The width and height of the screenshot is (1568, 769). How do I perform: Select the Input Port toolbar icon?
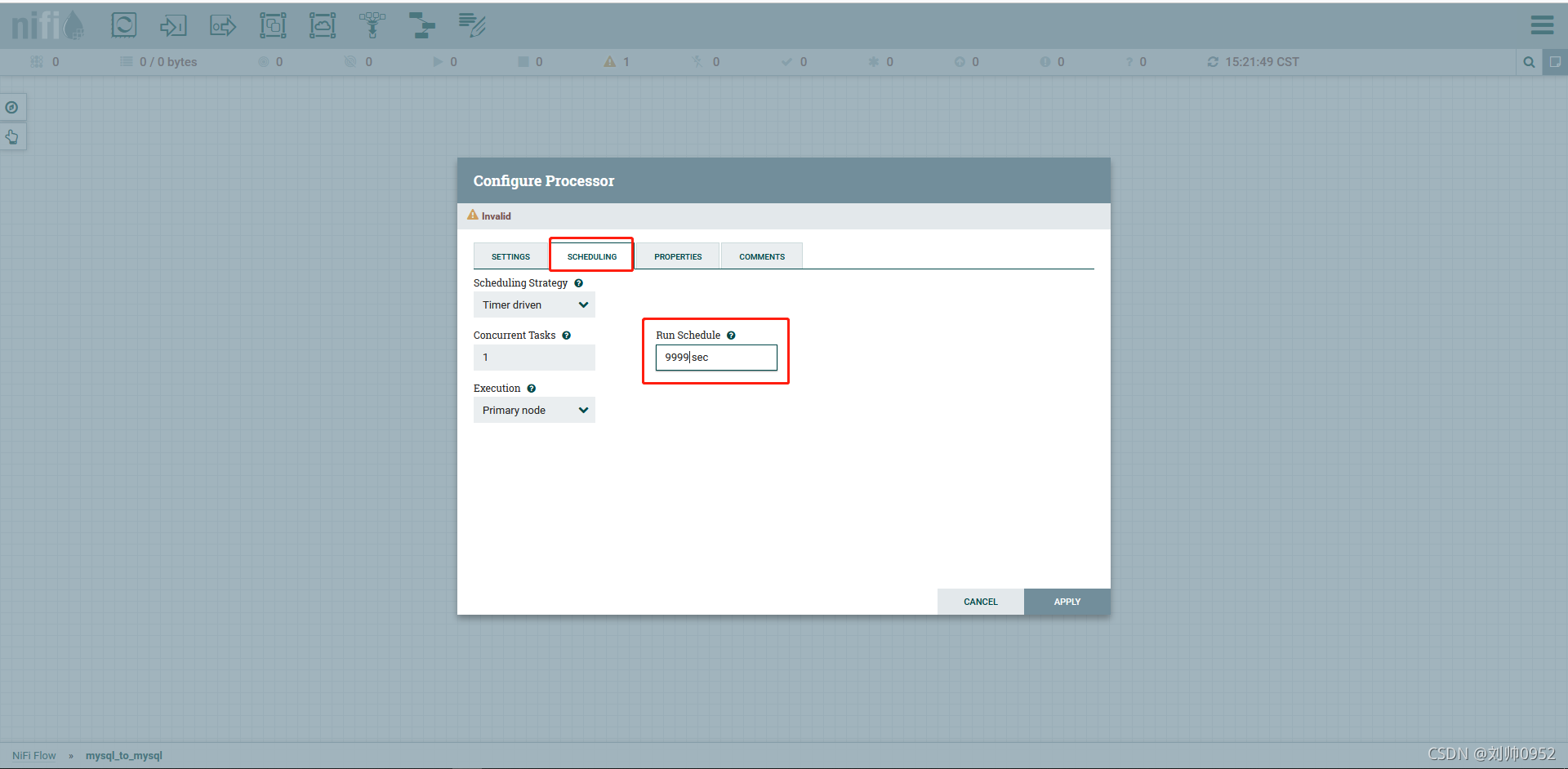point(173,26)
